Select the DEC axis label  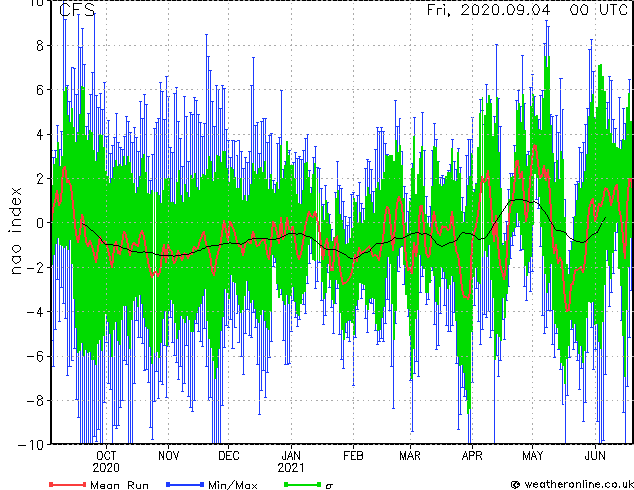click(228, 456)
